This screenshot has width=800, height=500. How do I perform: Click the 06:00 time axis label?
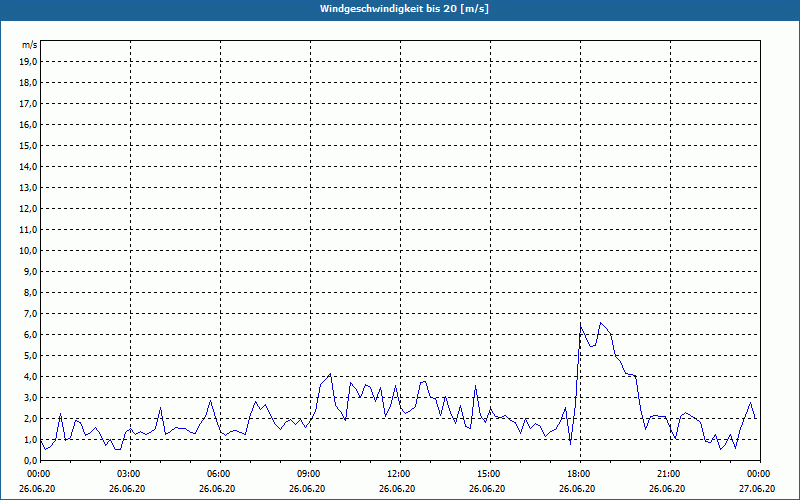(220, 474)
